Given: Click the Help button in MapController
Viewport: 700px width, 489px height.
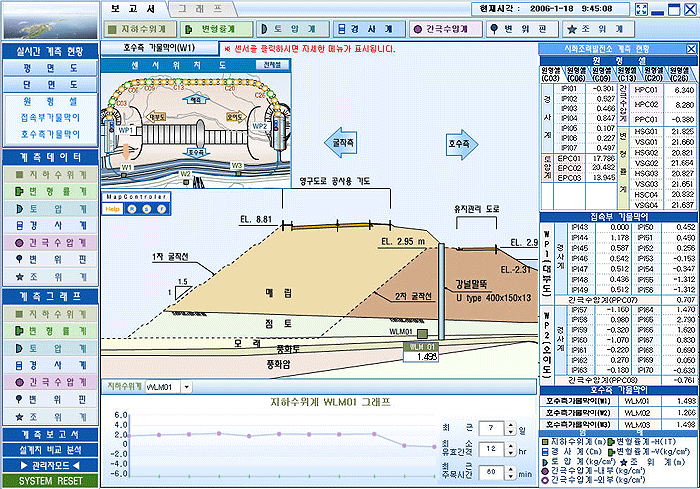Looking at the screenshot, I should [113, 207].
